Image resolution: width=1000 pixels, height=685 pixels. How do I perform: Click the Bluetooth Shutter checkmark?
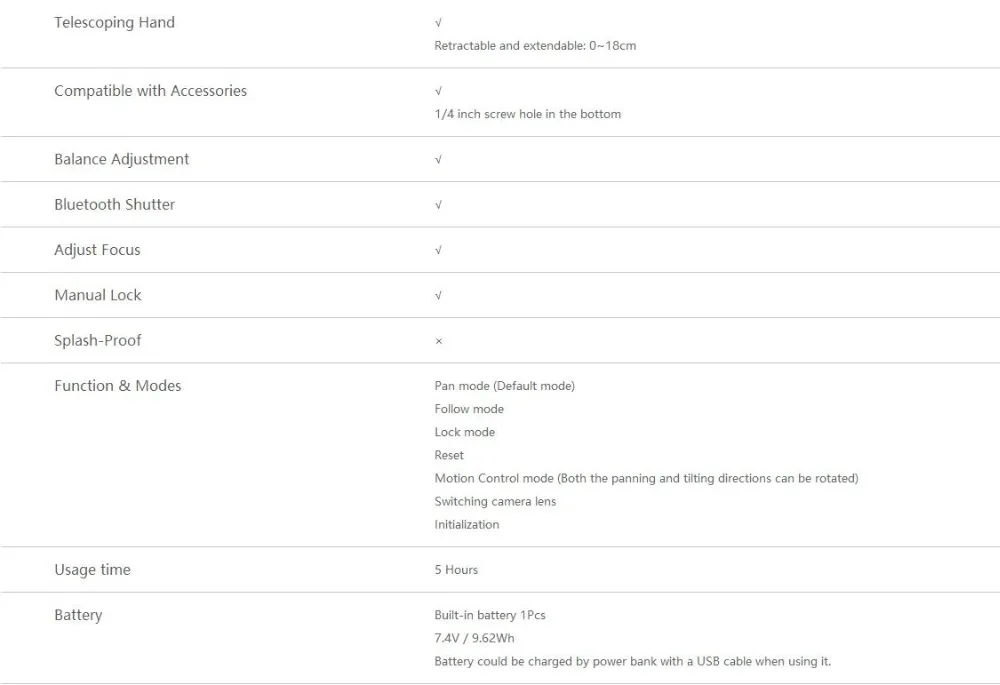tap(438, 205)
